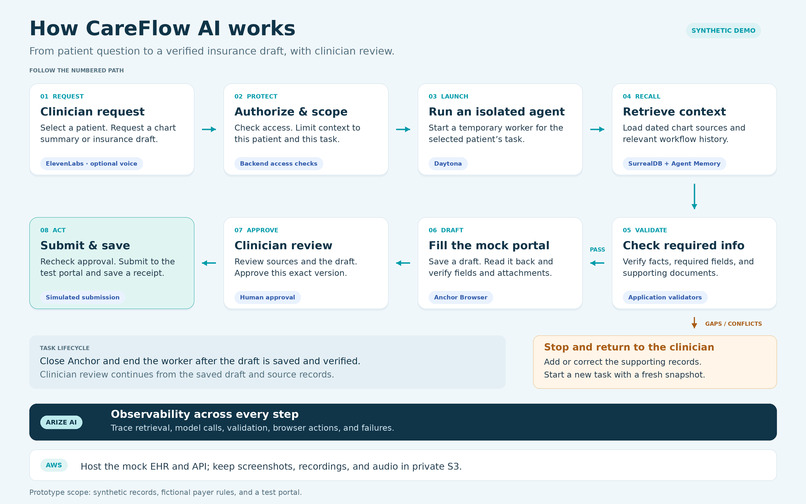Select the 'Clinician request' heading
Screen dimensions: 806x504
[x=93, y=112]
